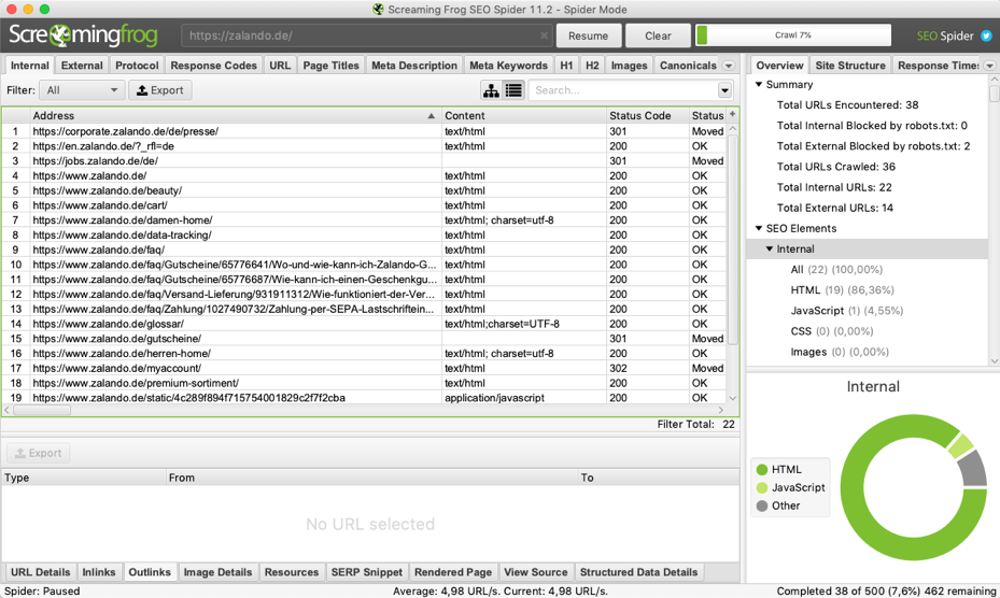Open the External tab
The width and height of the screenshot is (1000, 598).
coord(82,66)
